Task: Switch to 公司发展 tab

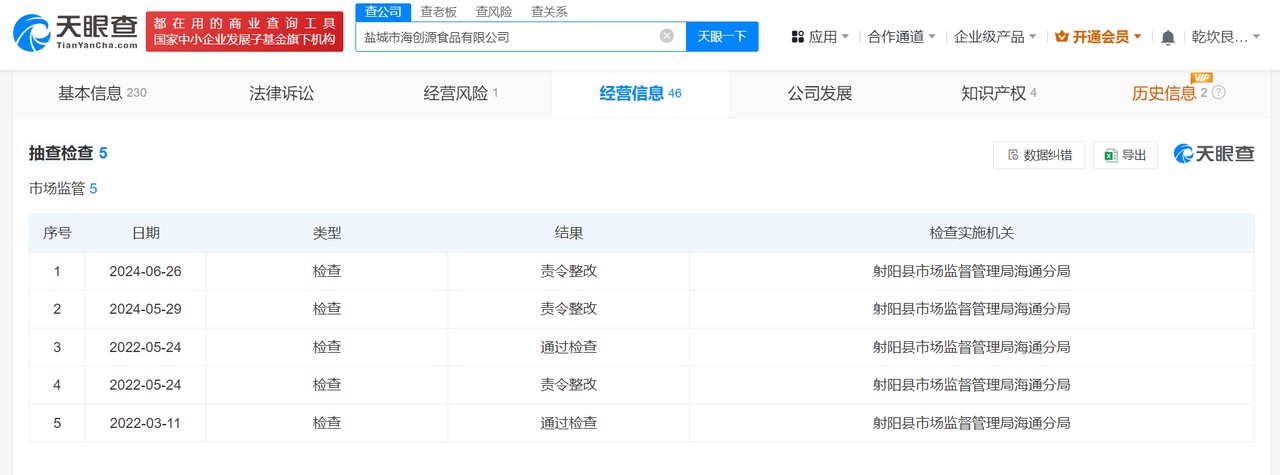Action: click(820, 94)
